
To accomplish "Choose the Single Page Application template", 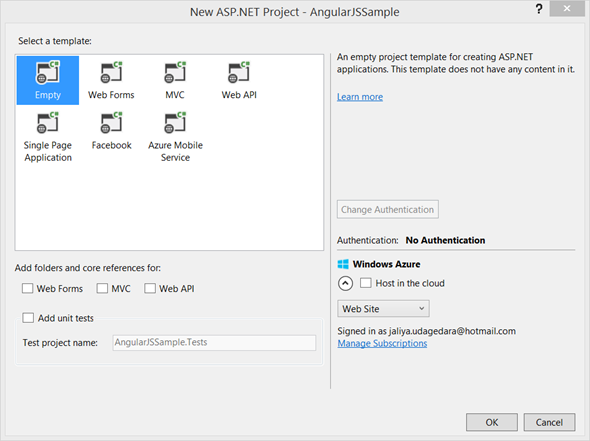I will tap(48, 137).
